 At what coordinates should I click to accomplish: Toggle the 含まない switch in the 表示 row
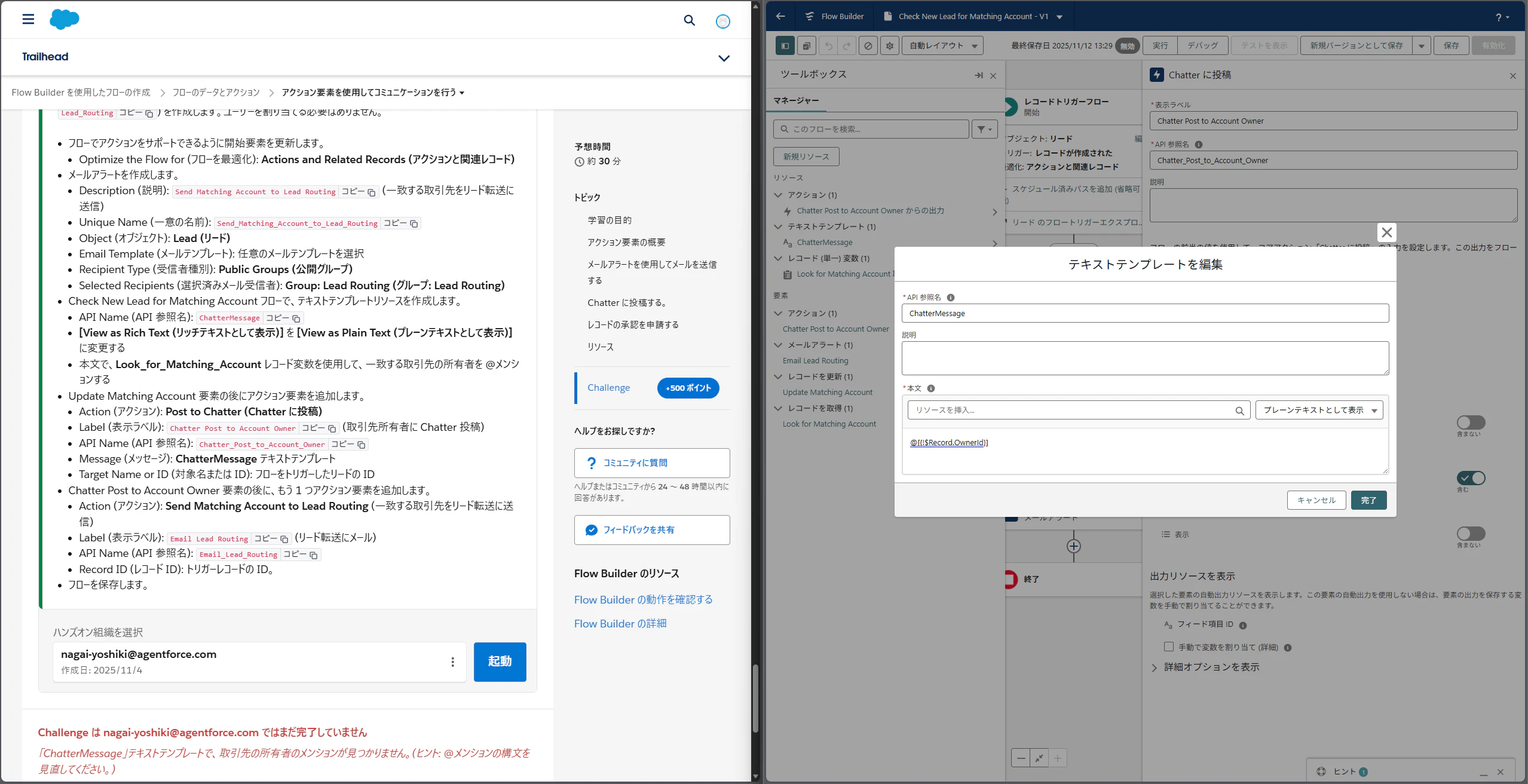pyautogui.click(x=1471, y=534)
